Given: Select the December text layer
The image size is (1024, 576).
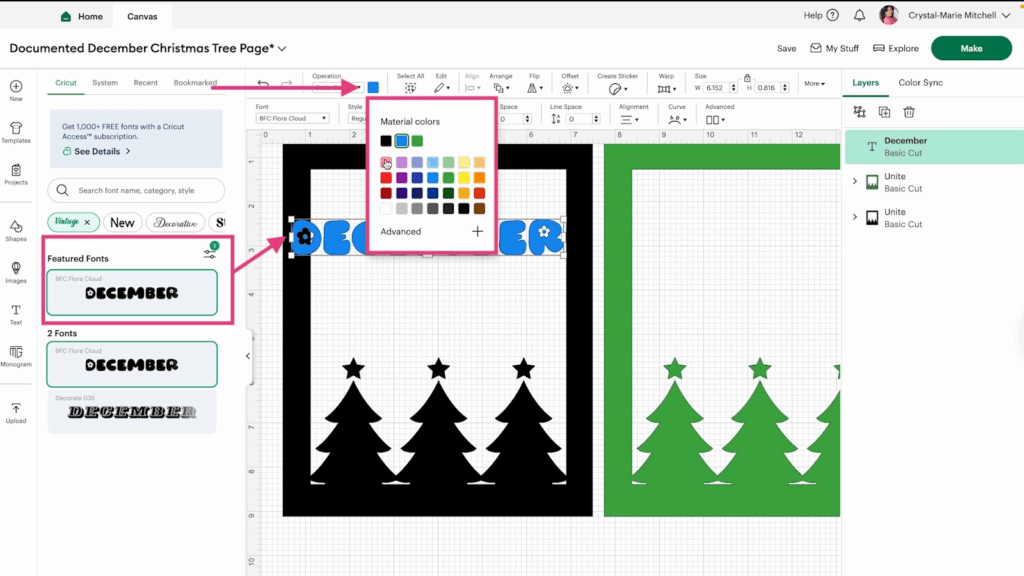Looking at the screenshot, I should [934, 146].
